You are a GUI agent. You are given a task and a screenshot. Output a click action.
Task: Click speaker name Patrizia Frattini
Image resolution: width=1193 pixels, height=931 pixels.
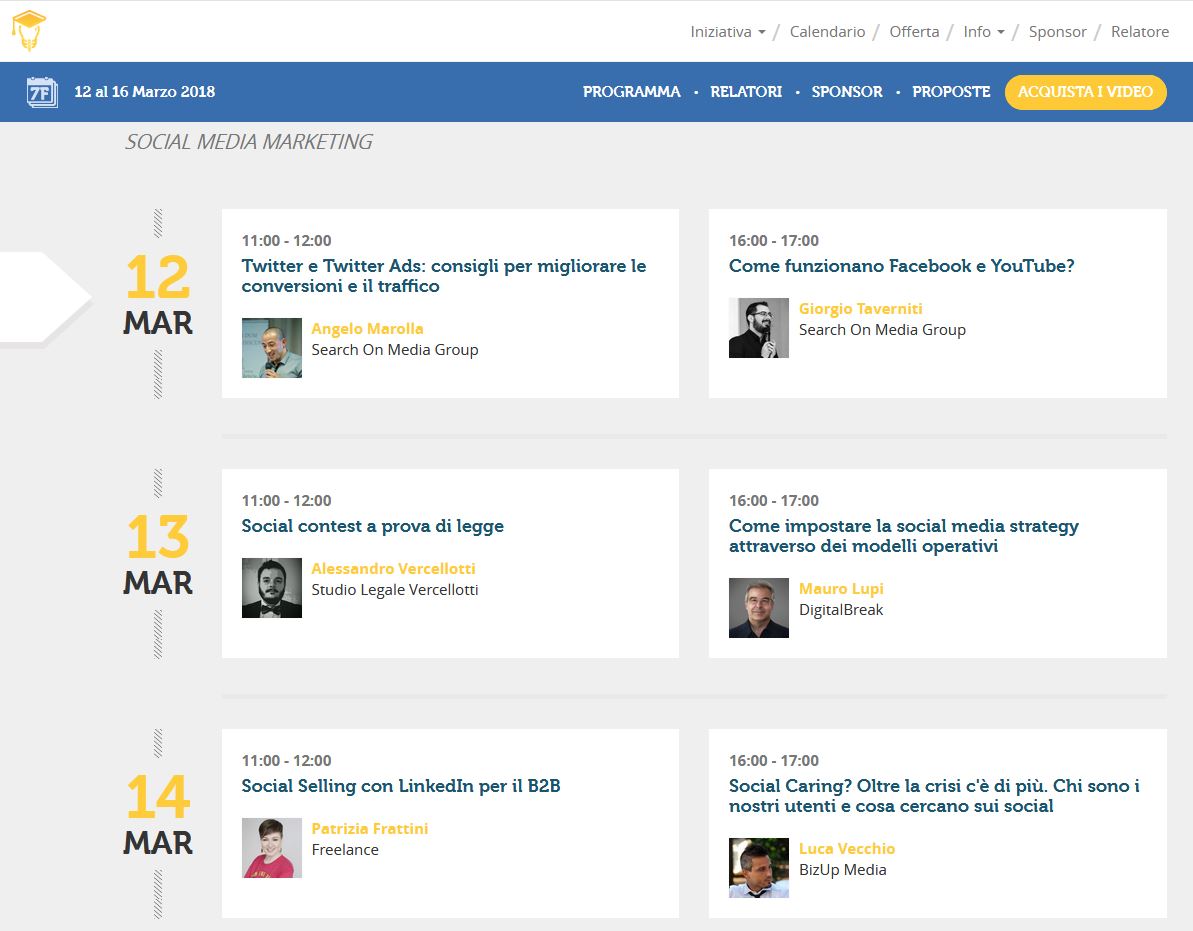370,829
